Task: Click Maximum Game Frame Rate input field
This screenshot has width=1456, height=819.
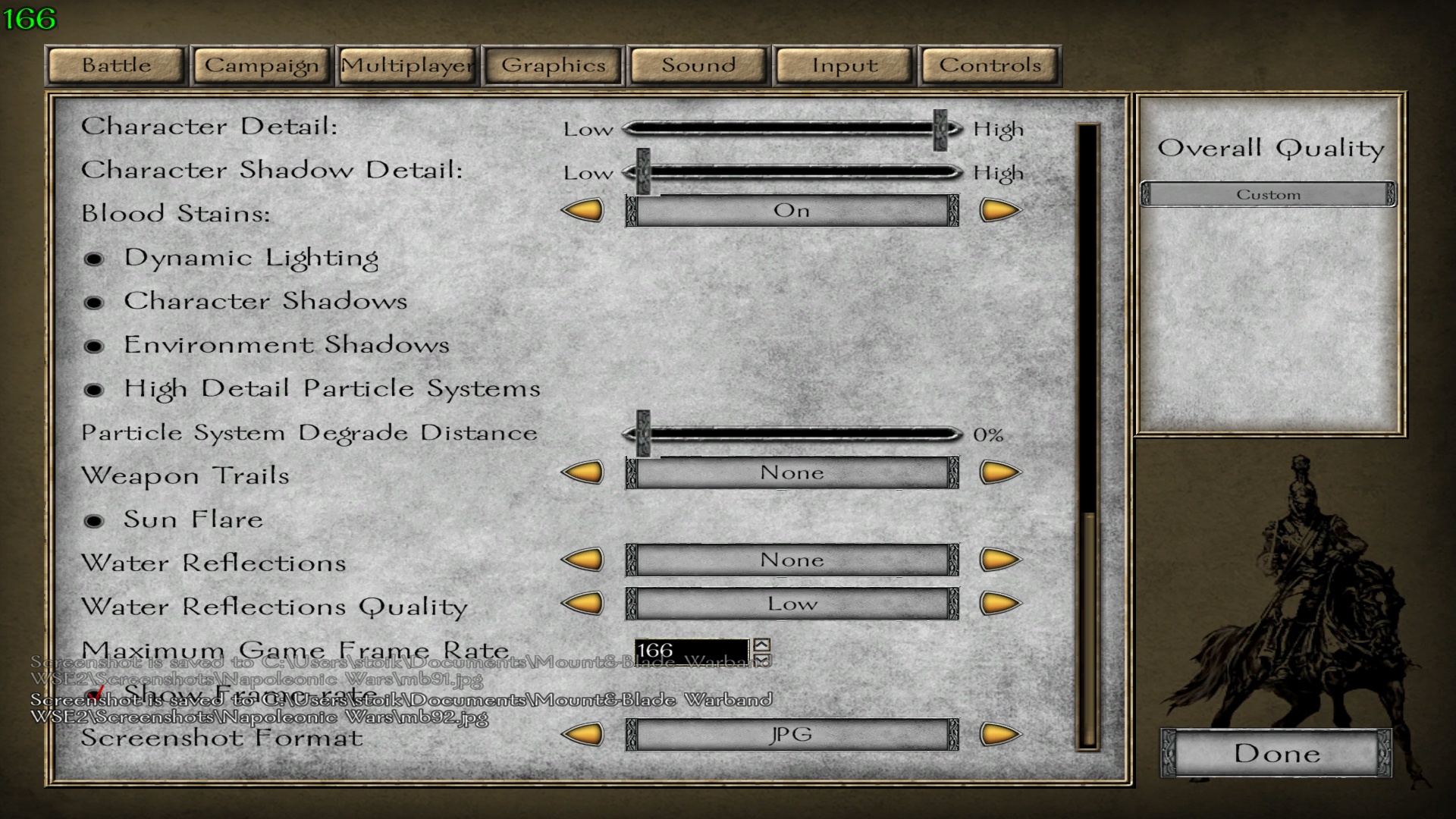Action: click(690, 650)
